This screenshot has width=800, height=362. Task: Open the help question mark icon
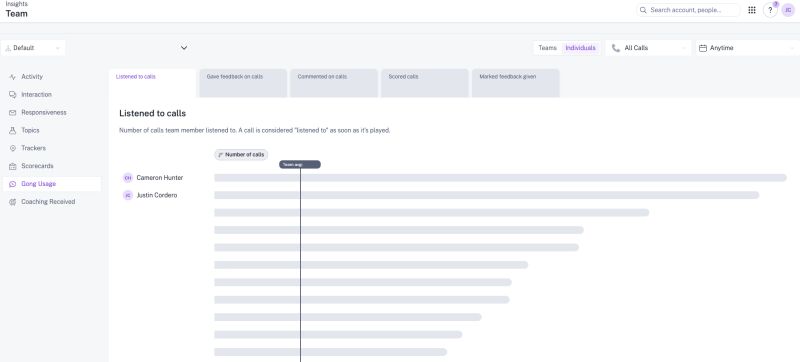click(770, 10)
